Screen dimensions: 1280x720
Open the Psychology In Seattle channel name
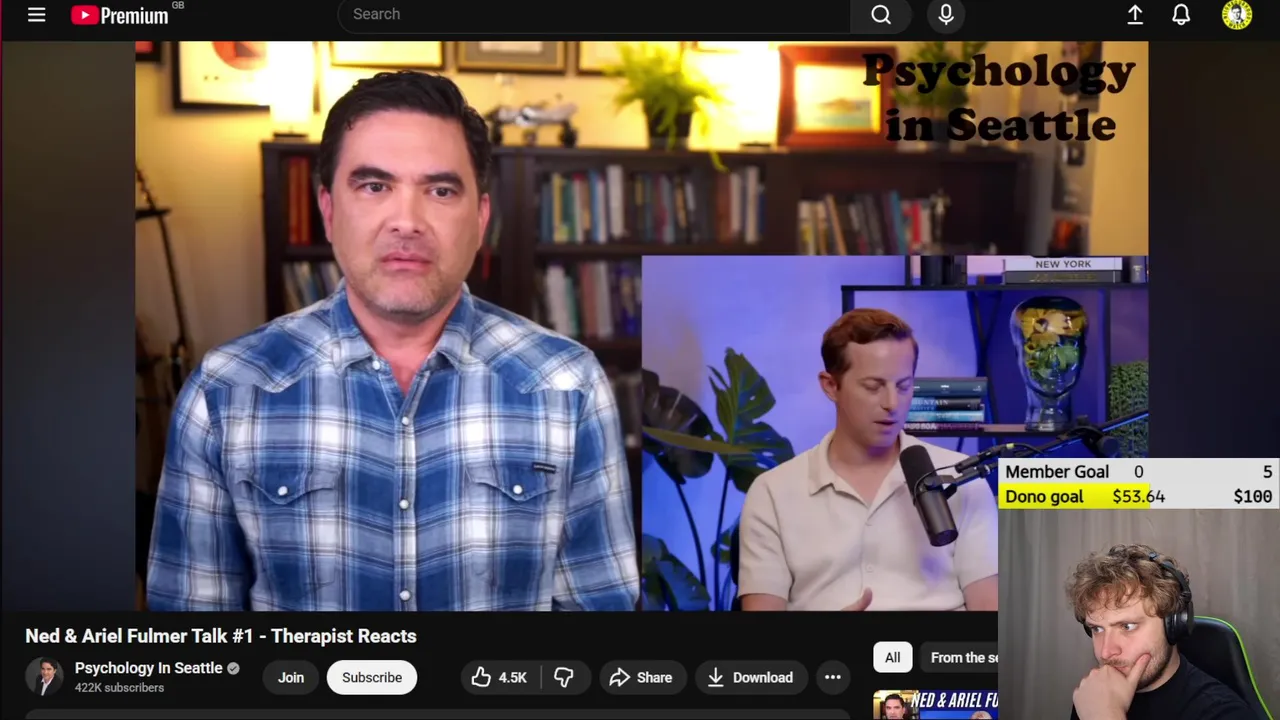(148, 668)
